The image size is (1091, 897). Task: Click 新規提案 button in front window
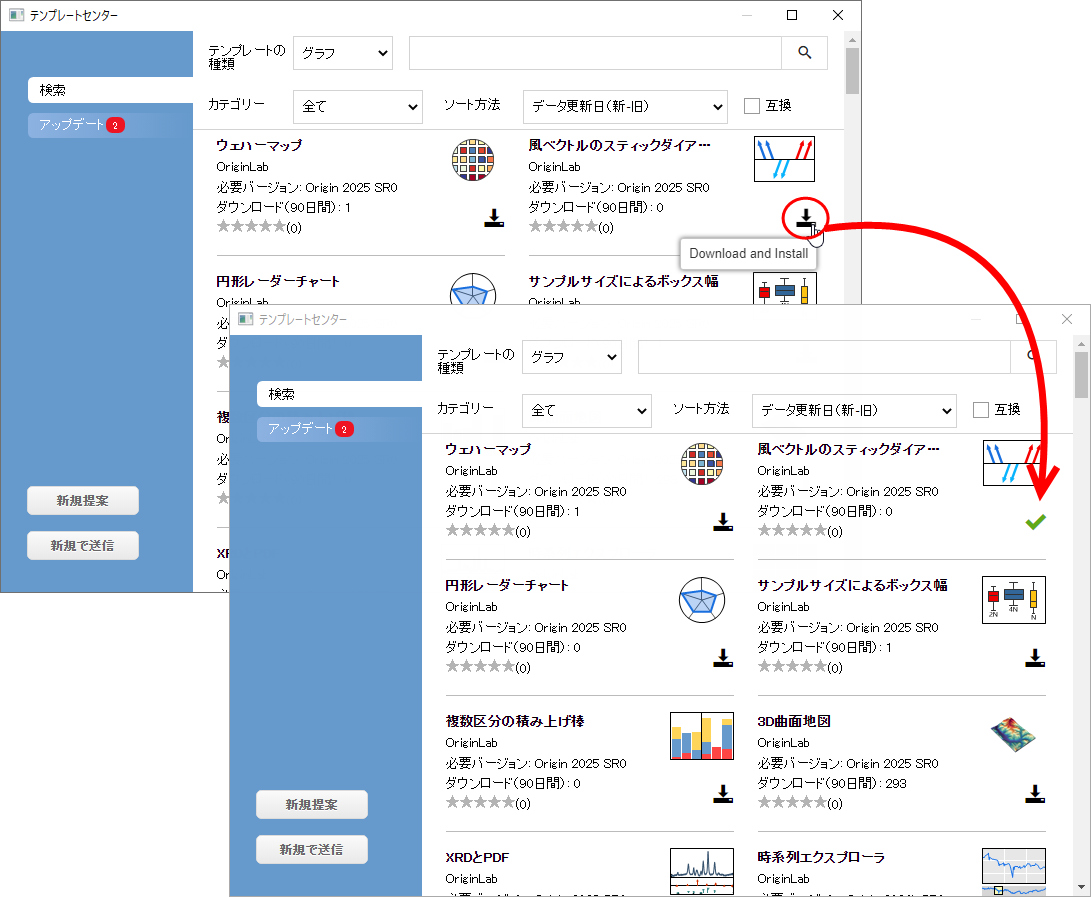(312, 804)
